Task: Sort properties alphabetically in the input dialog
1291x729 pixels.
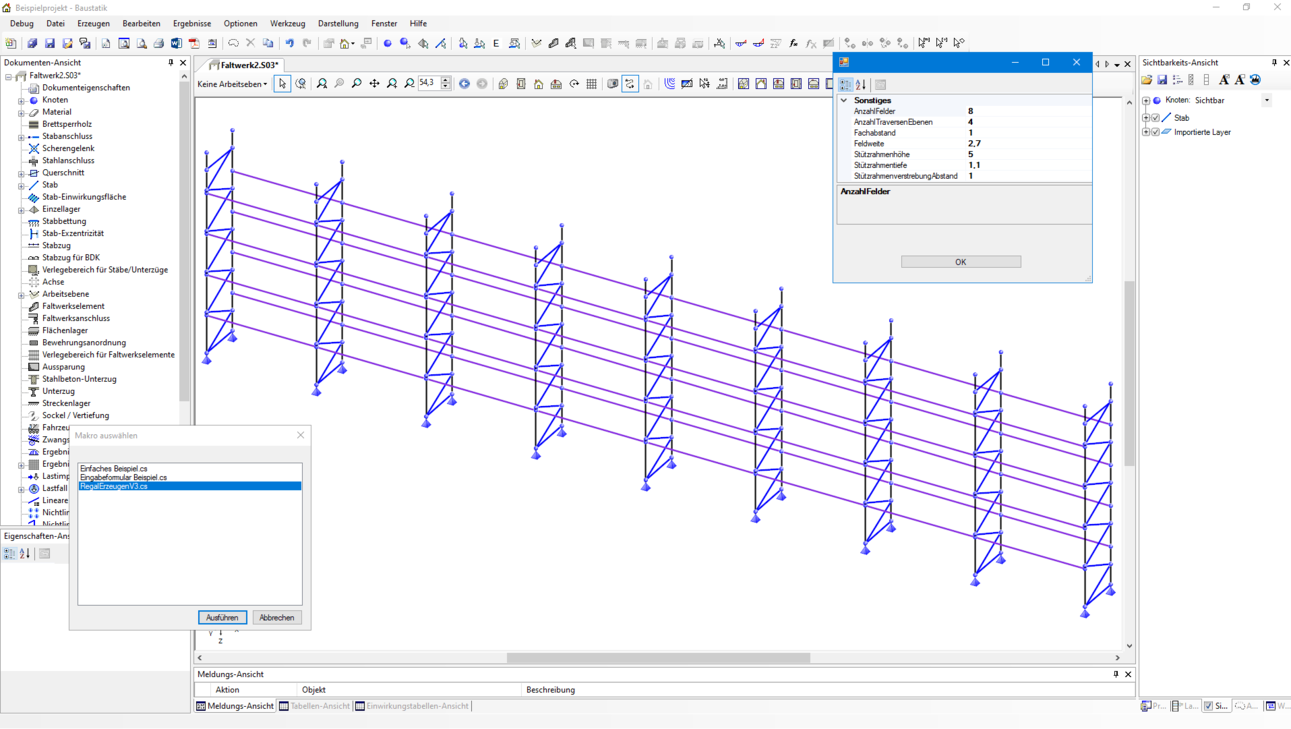Action: click(861, 85)
